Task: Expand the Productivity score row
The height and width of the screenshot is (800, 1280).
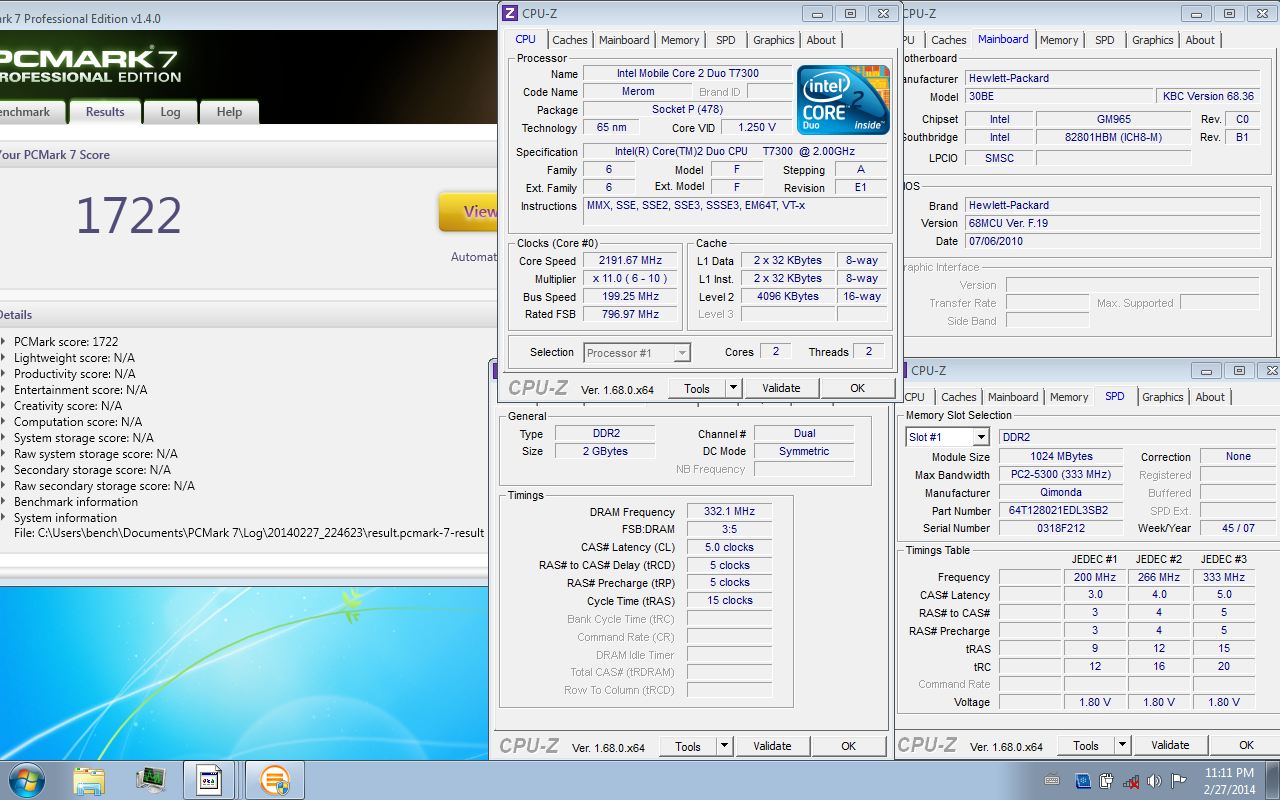Action: pyautogui.click(x=3, y=374)
